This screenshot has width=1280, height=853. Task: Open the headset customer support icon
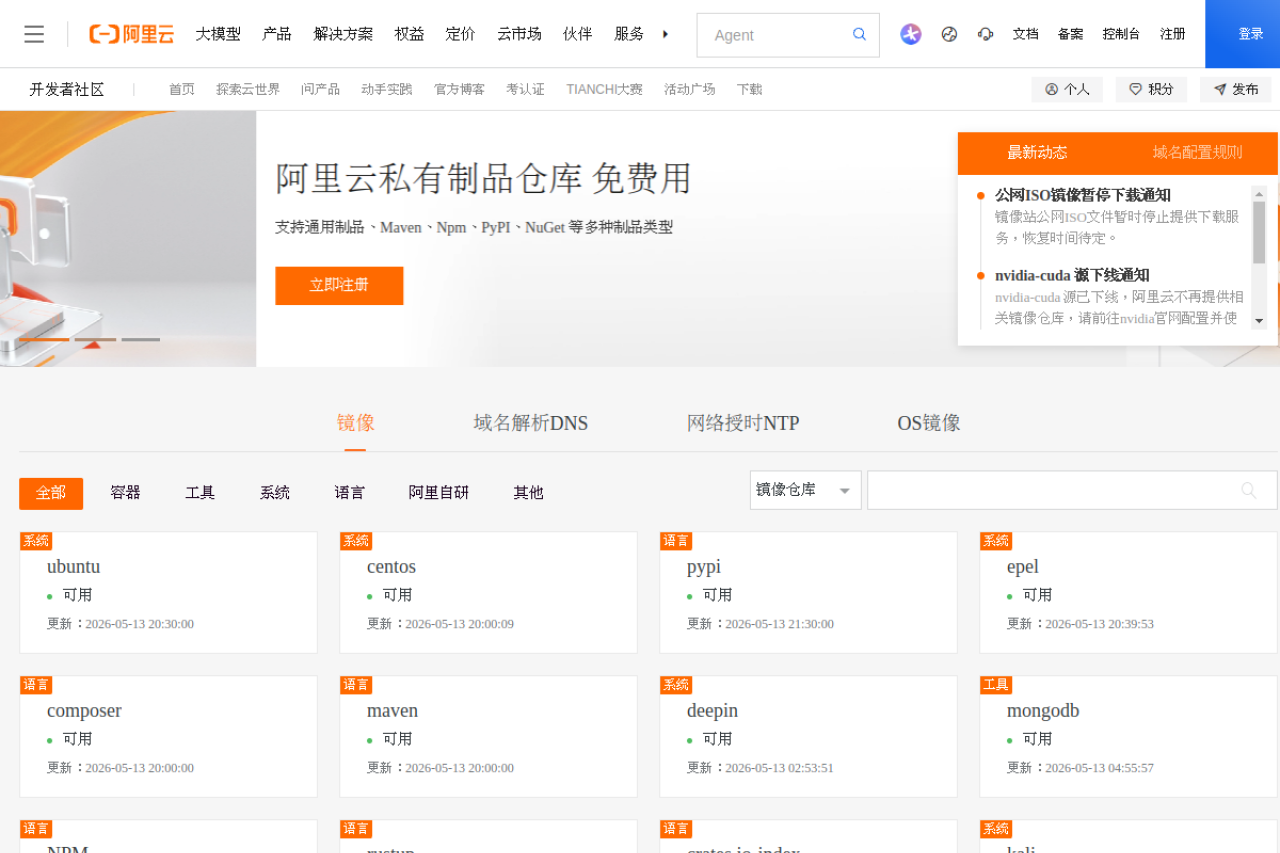986,34
